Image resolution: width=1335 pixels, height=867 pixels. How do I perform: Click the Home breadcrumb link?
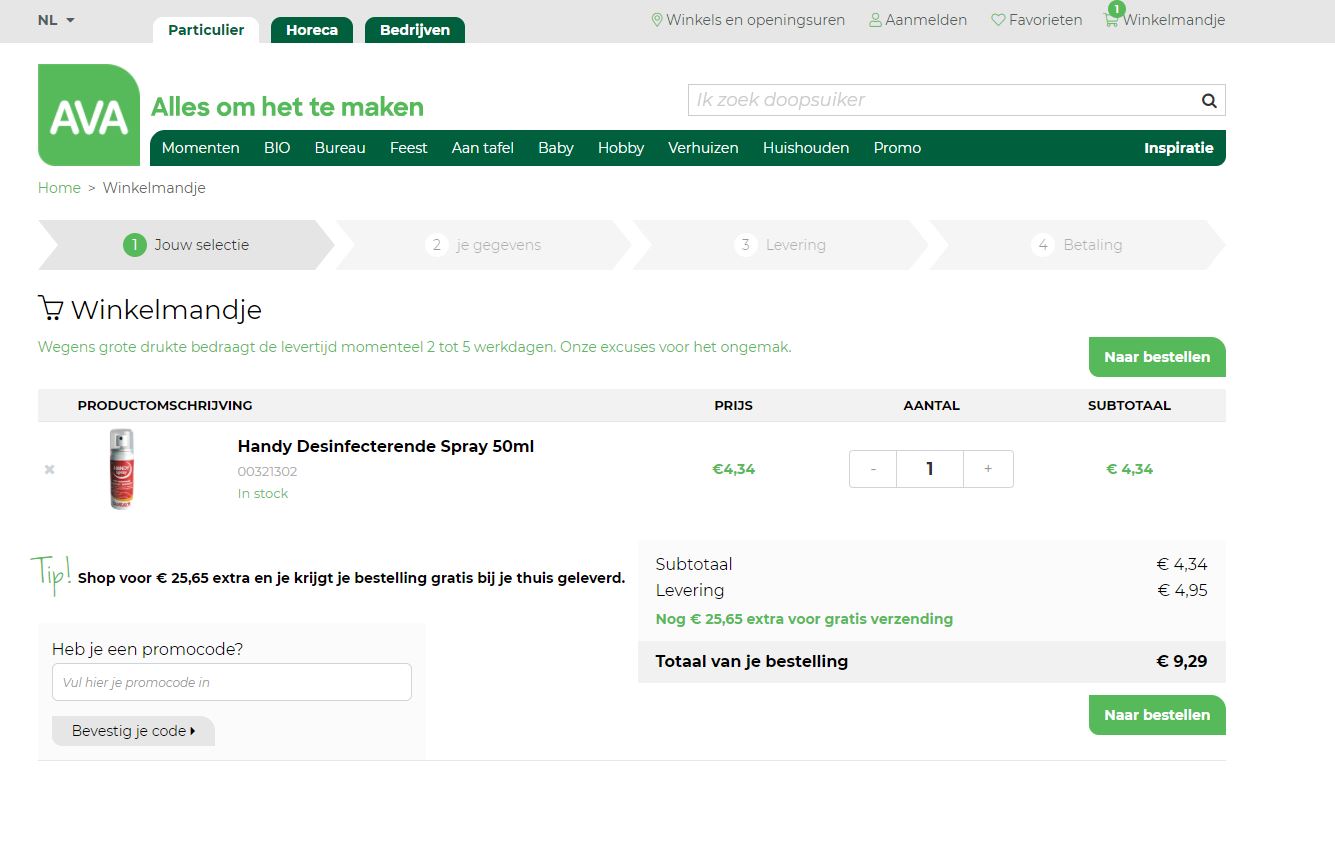point(59,188)
